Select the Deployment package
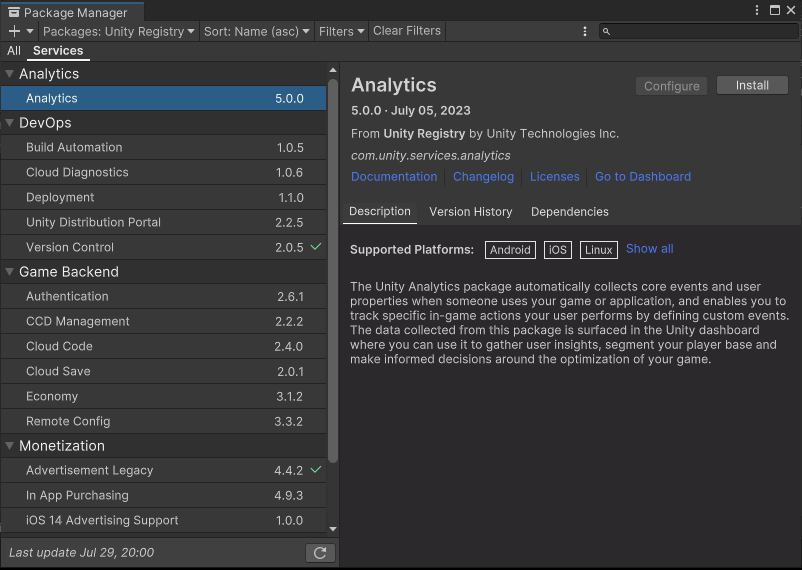The height and width of the screenshot is (570, 802). [x=164, y=198]
